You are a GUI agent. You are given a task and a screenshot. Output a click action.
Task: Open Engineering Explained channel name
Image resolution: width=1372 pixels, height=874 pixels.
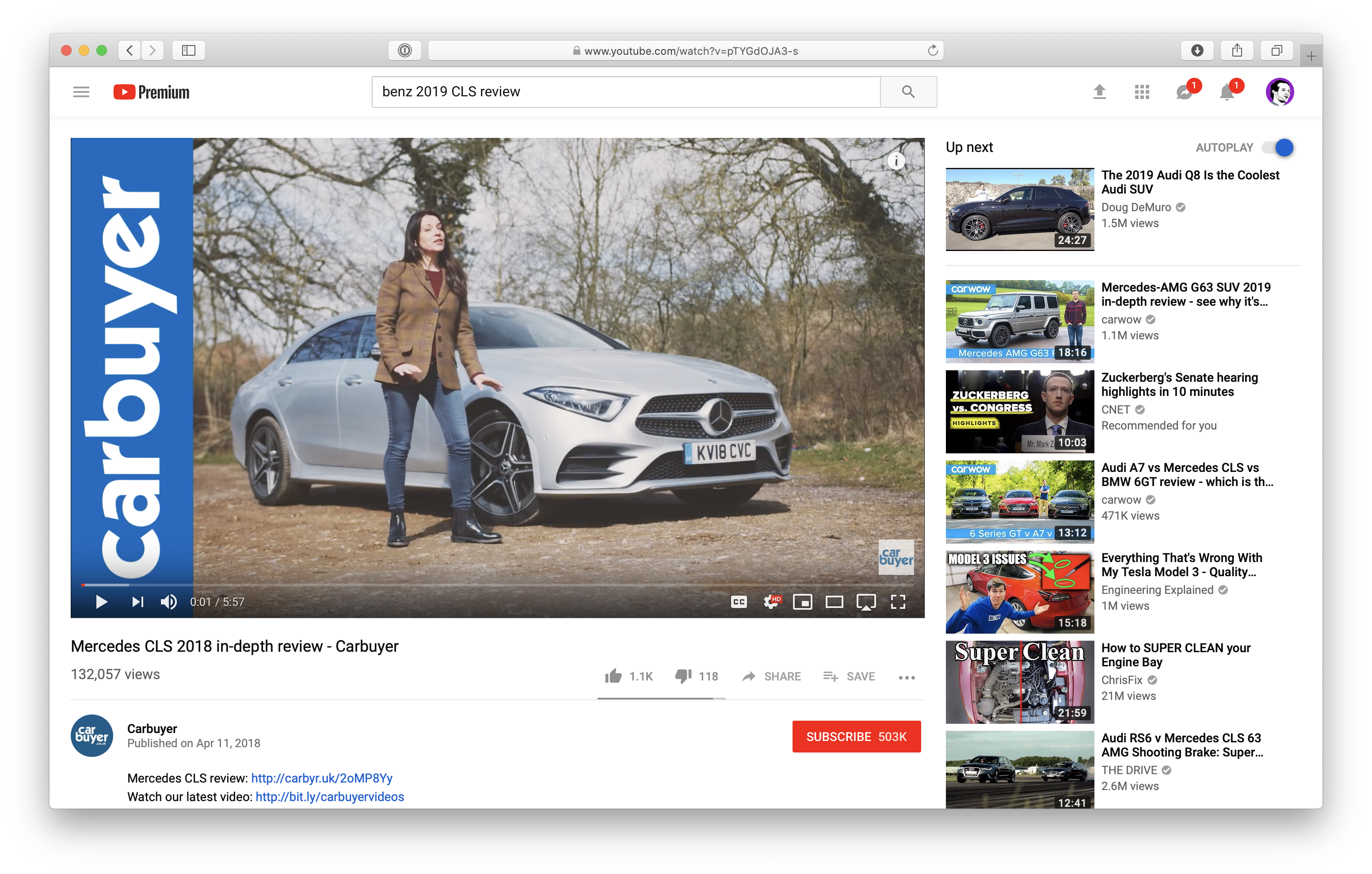coord(1157,590)
